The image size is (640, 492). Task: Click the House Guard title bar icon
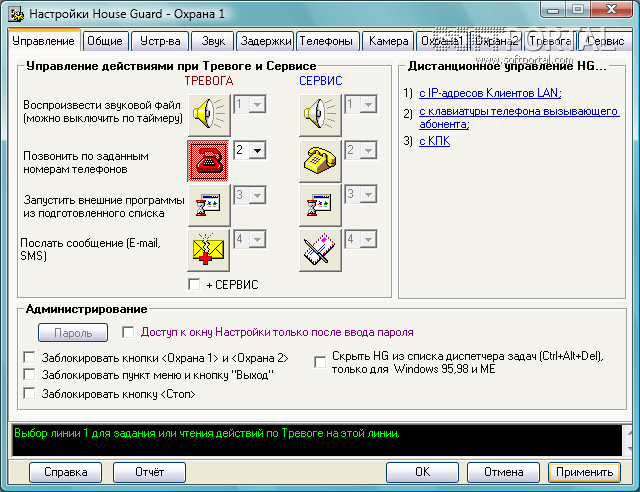(x=17, y=14)
